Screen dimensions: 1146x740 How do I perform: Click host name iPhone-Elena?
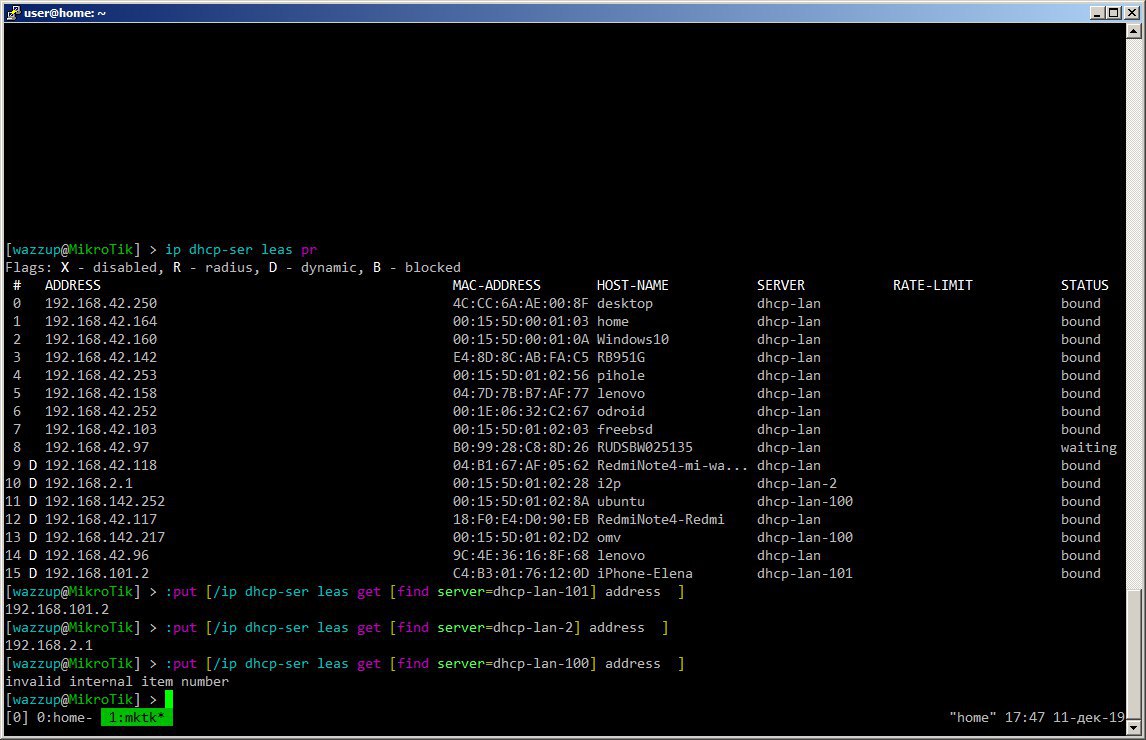[645, 573]
